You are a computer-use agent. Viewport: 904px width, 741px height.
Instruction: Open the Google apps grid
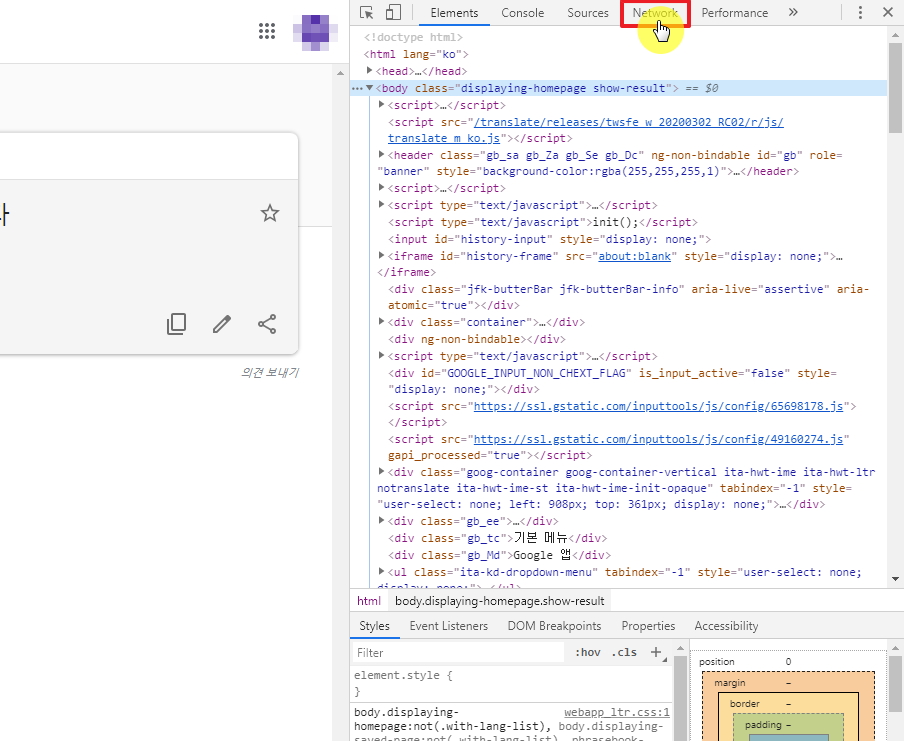point(267,31)
